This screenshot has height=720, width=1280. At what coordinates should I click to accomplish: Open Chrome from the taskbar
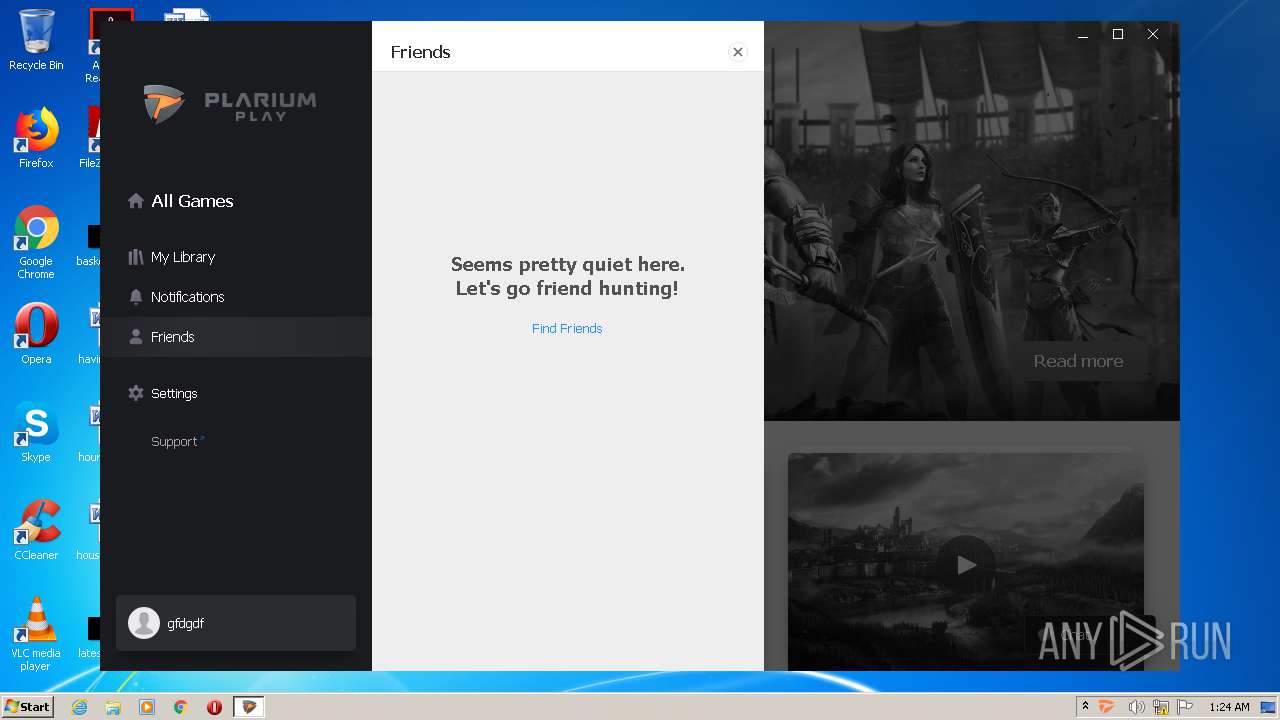click(181, 707)
